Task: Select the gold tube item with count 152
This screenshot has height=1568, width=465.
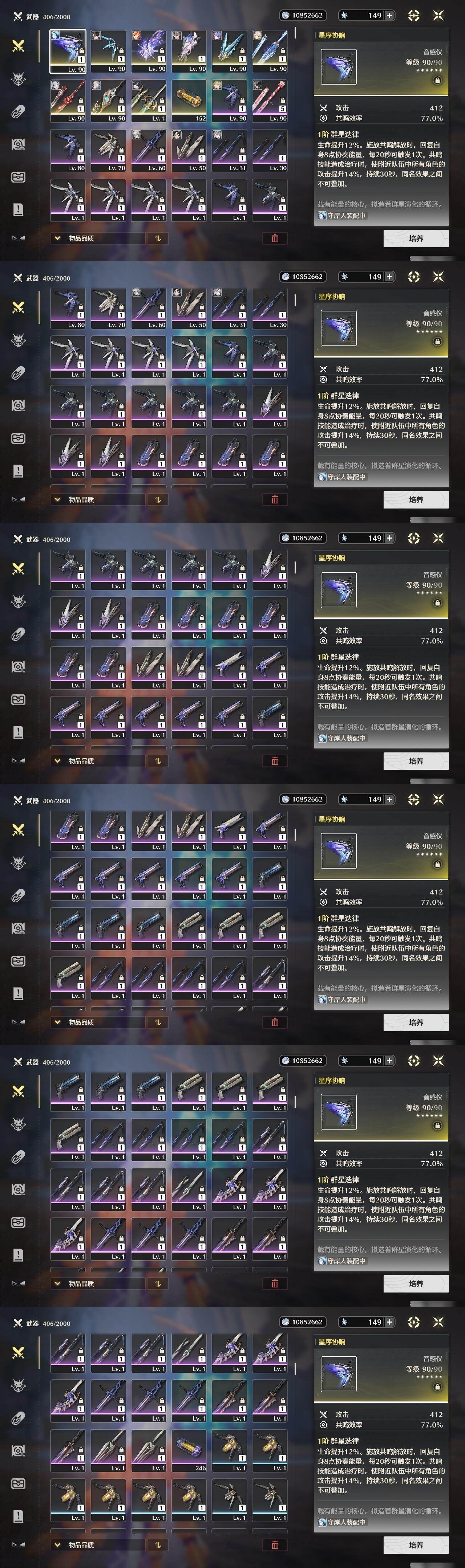Action: (189, 101)
